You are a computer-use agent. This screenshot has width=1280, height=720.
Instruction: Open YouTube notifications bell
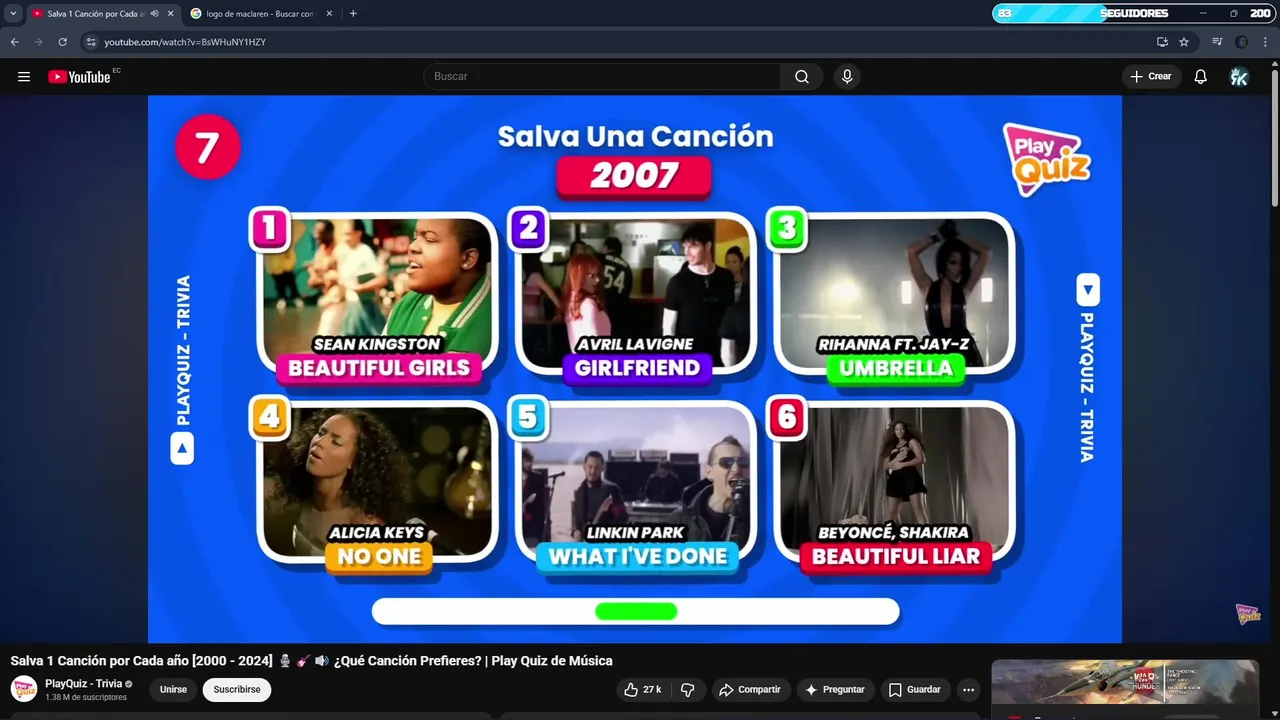click(1201, 77)
